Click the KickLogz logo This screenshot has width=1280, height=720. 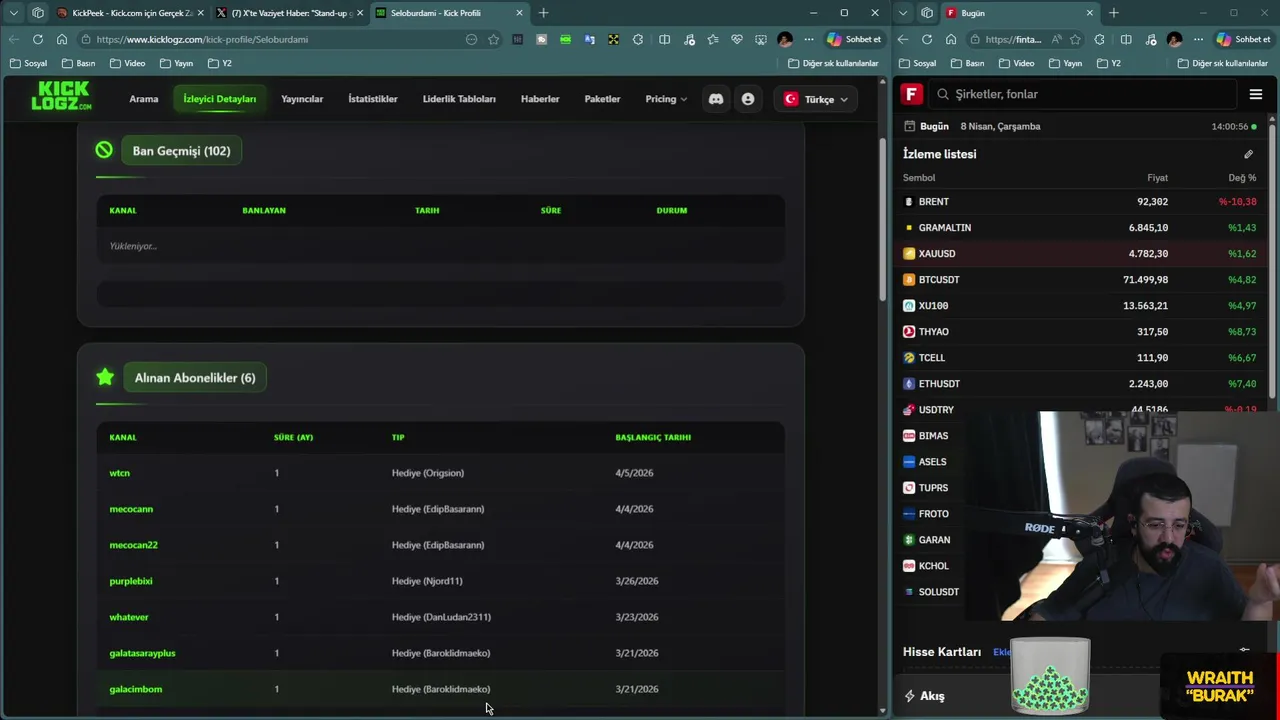(x=61, y=96)
